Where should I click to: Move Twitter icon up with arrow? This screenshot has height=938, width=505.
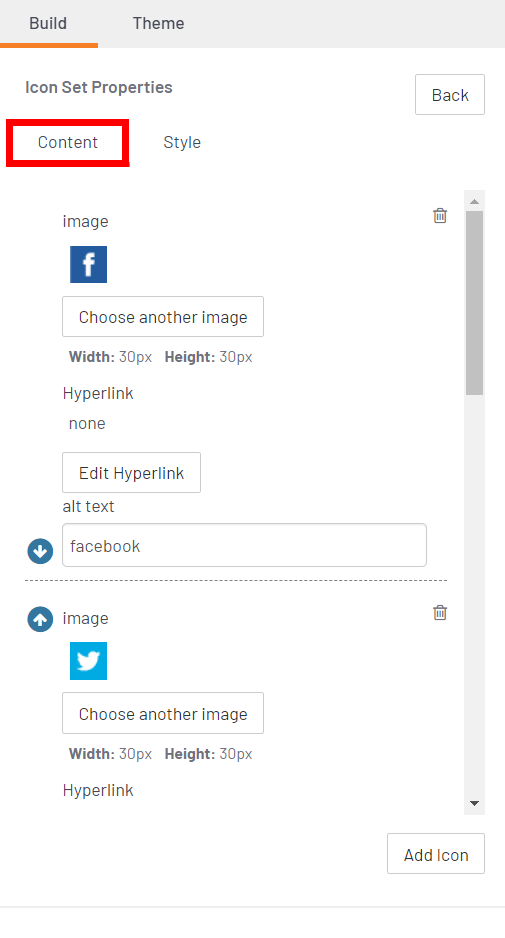coord(40,619)
